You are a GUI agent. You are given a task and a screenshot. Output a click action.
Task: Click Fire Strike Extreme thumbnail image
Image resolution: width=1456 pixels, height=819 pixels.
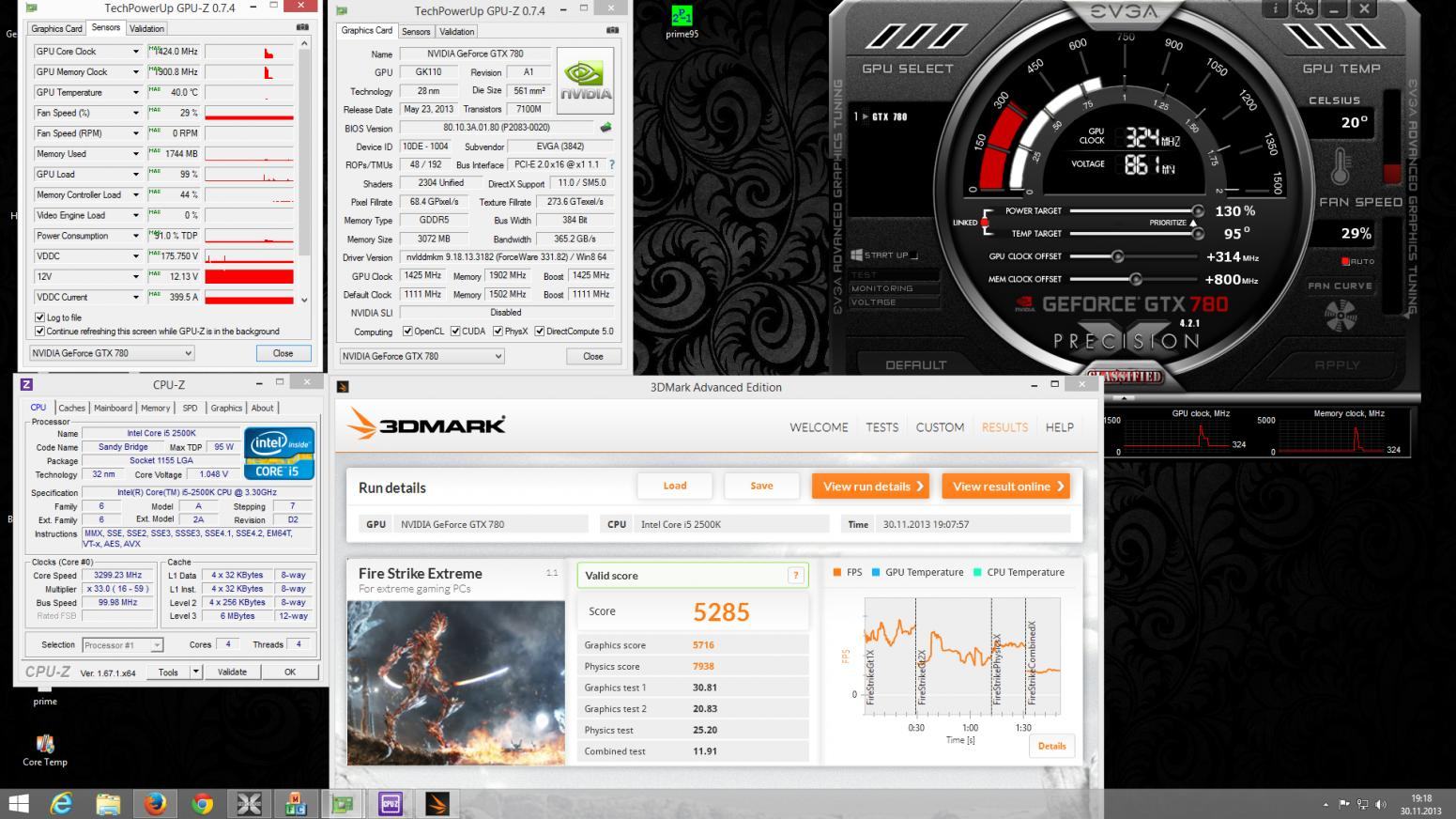coord(456,682)
